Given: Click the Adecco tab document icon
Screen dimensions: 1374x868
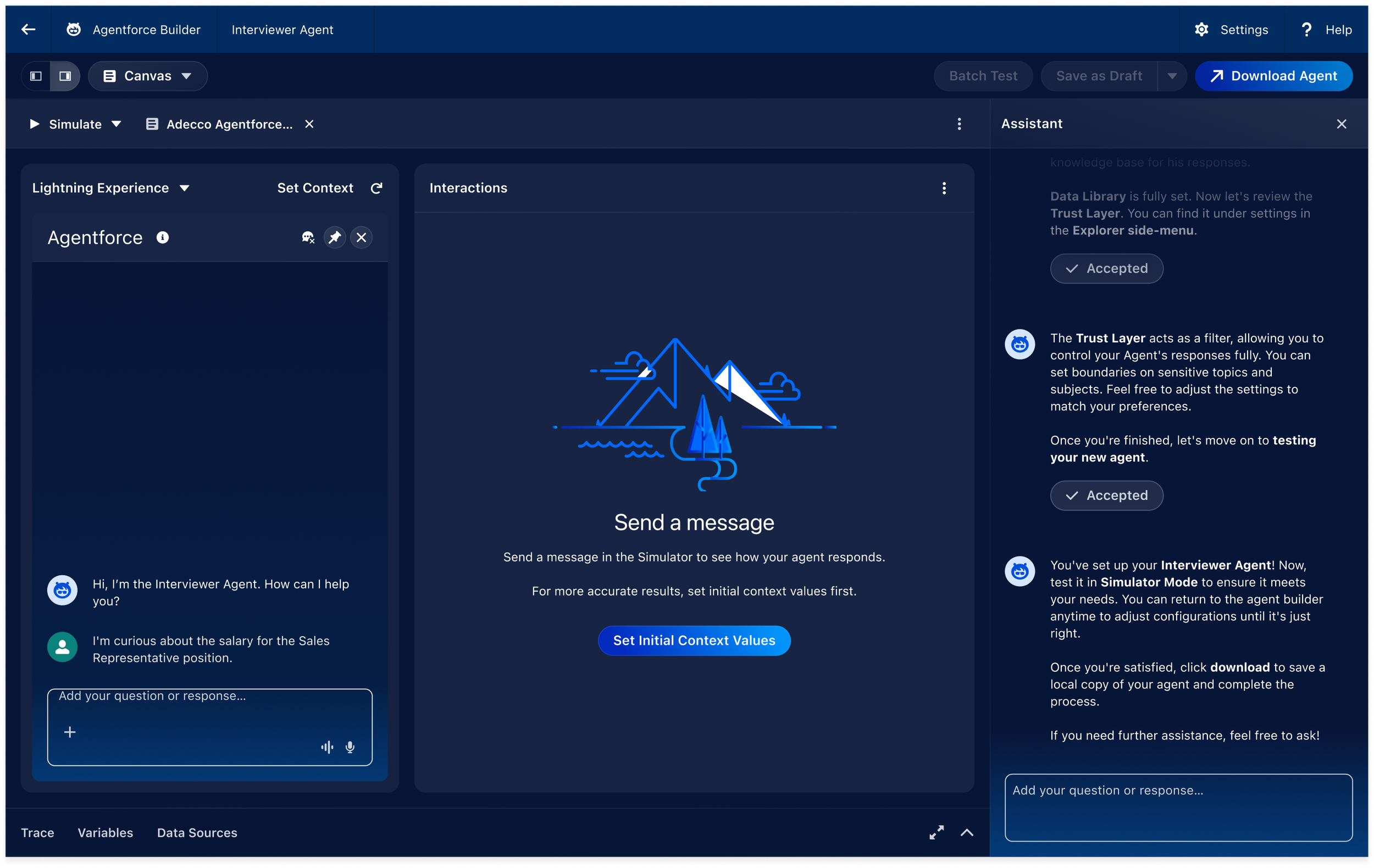Looking at the screenshot, I should pyautogui.click(x=152, y=124).
